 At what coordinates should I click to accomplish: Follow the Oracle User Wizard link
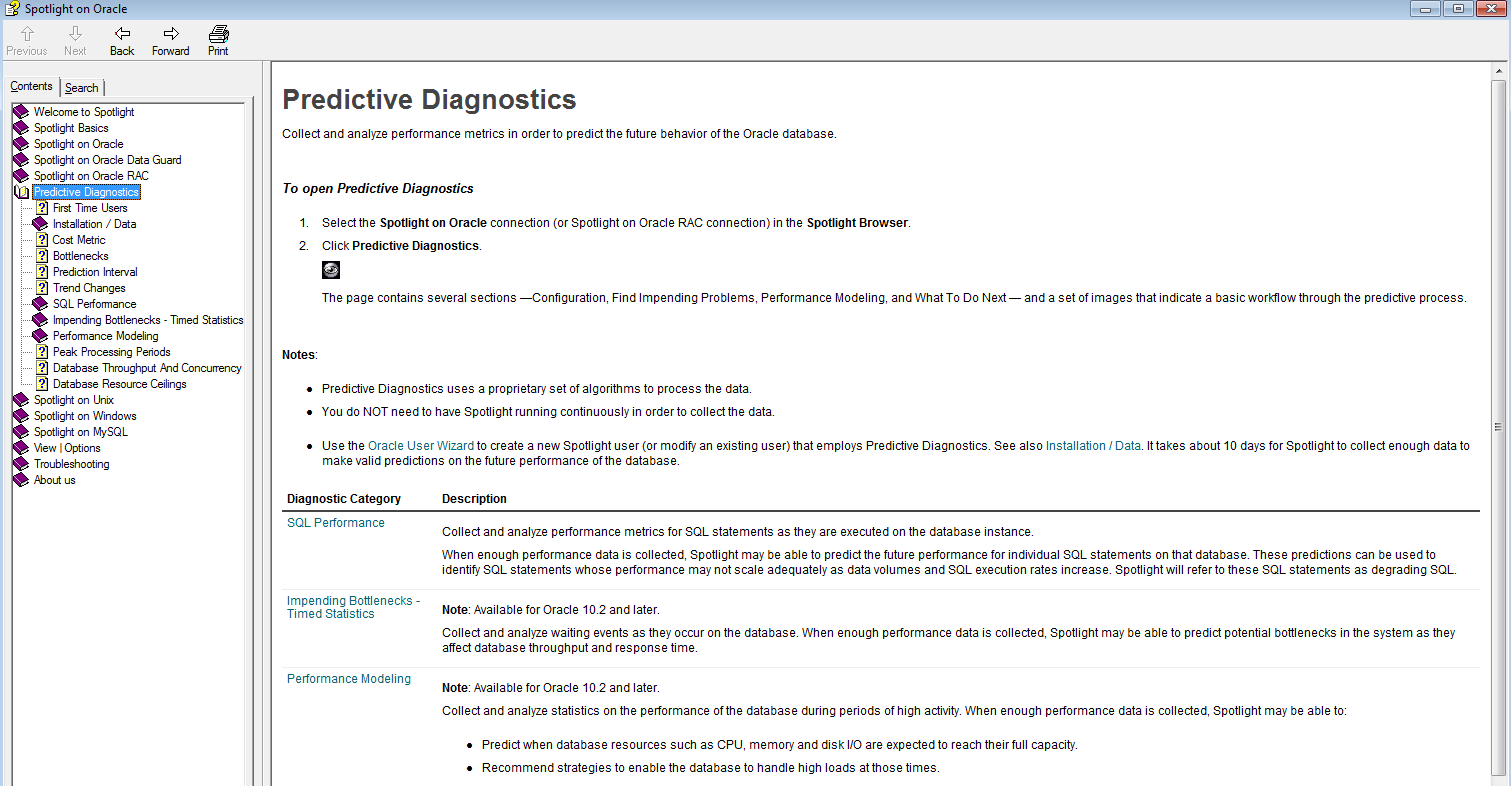click(421, 446)
